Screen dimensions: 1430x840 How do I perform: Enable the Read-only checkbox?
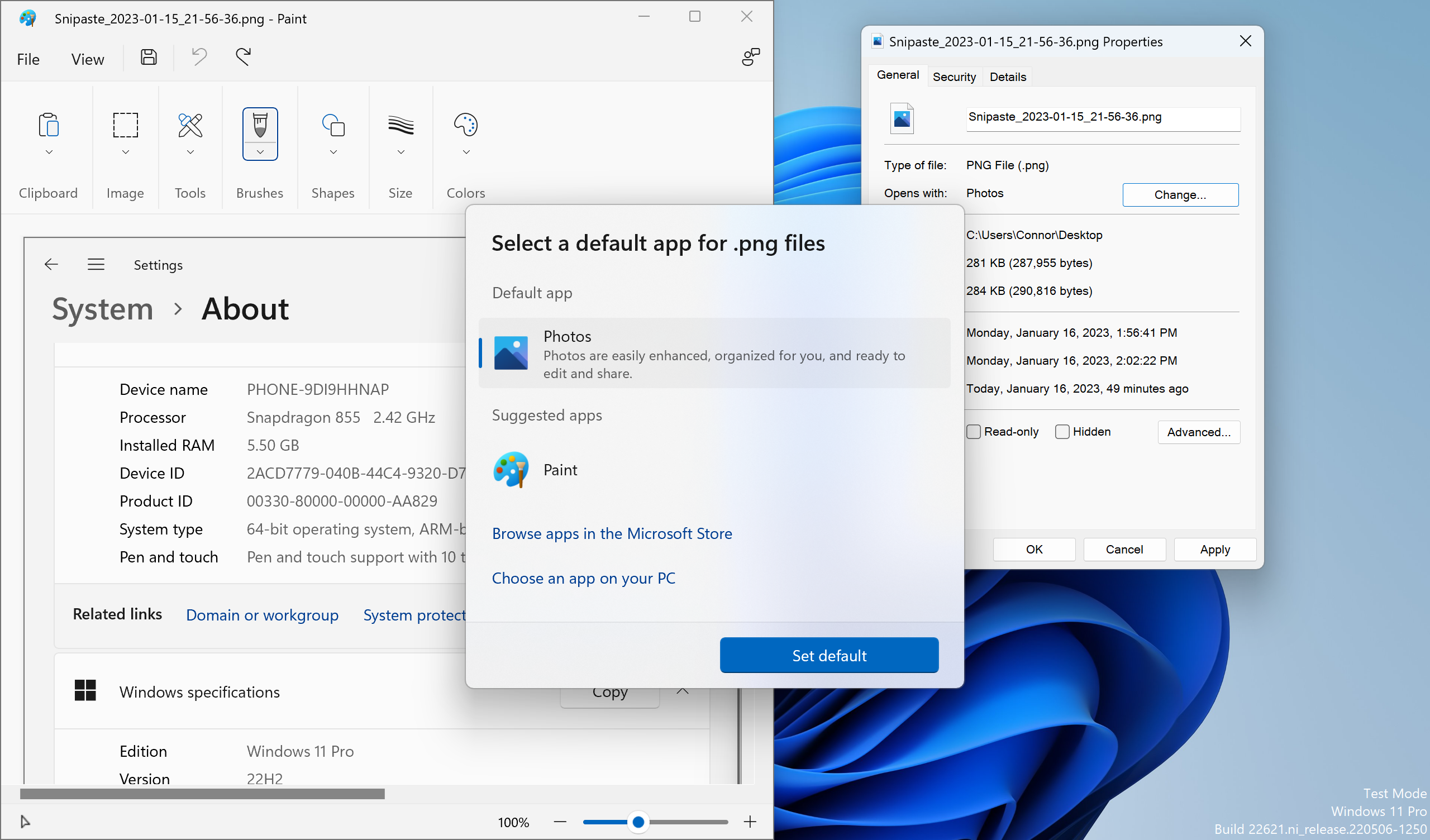(974, 431)
